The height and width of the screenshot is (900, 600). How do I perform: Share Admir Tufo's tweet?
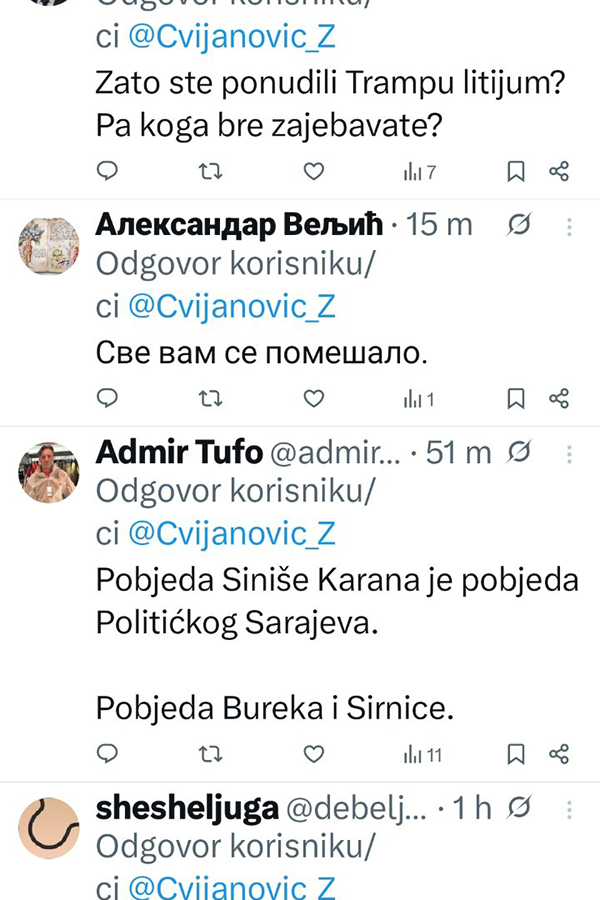pos(560,753)
